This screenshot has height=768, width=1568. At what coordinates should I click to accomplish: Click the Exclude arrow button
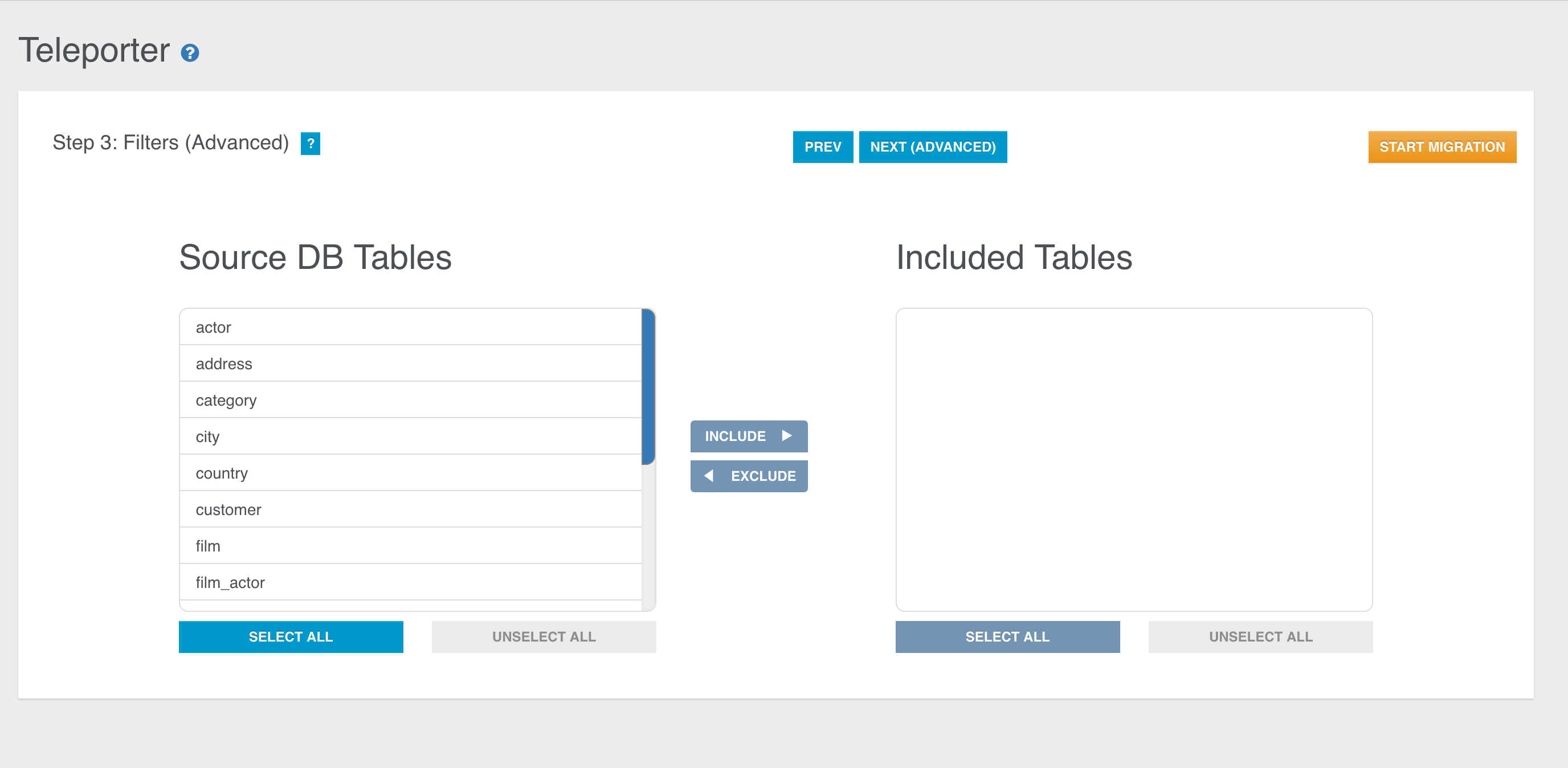click(749, 476)
